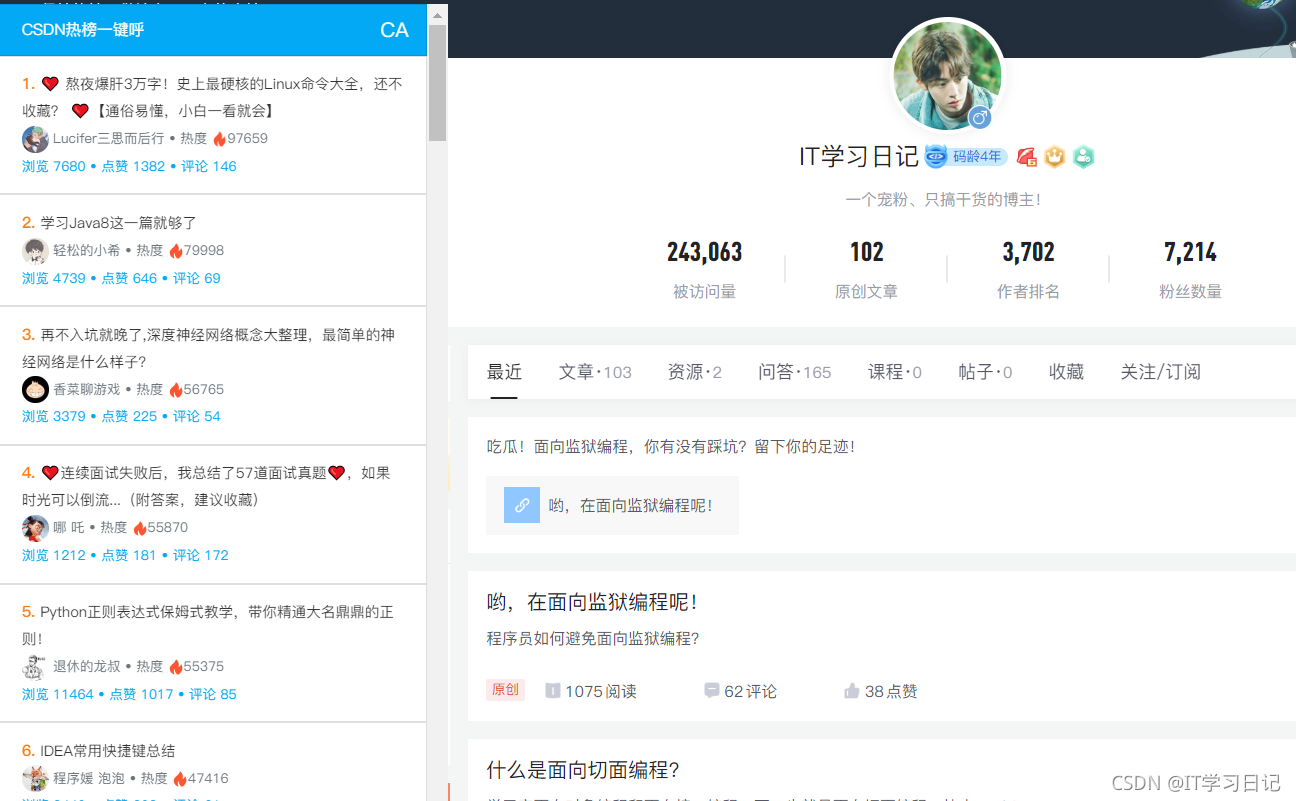Image resolution: width=1296 pixels, height=801 pixels.
Task: Click the orange crown badge icon
Action: click(1055, 156)
